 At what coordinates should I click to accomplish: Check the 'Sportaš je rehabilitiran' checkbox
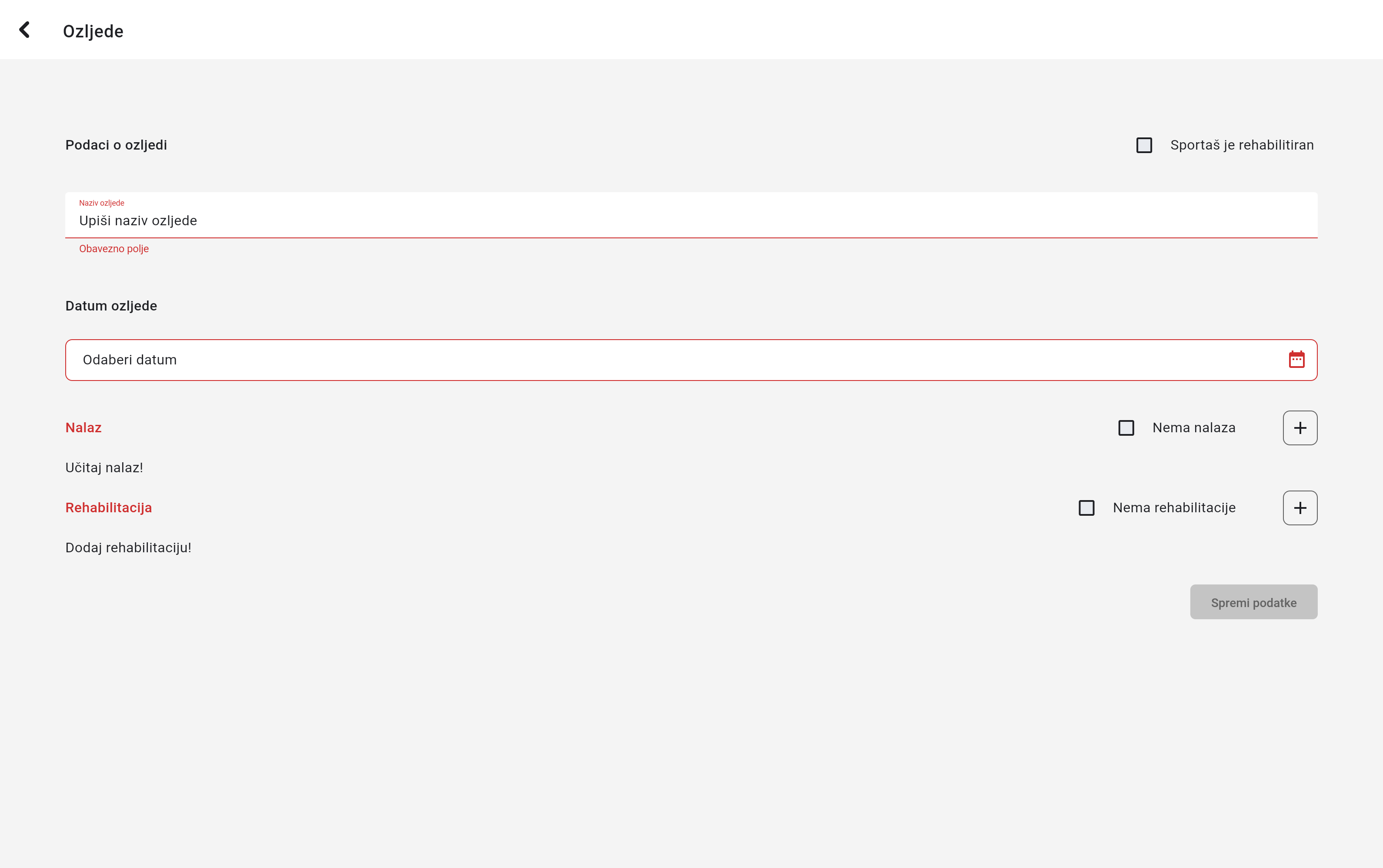(1144, 145)
